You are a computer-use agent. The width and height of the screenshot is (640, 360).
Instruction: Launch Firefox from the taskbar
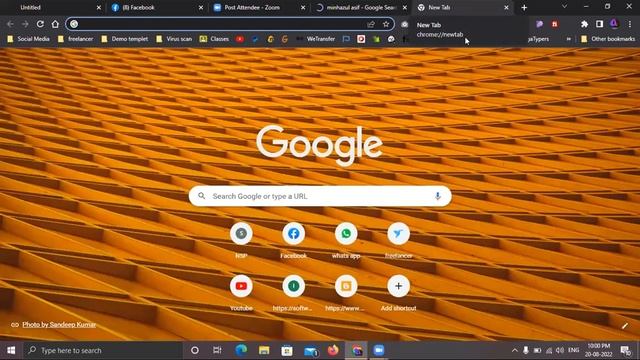(x=333, y=350)
